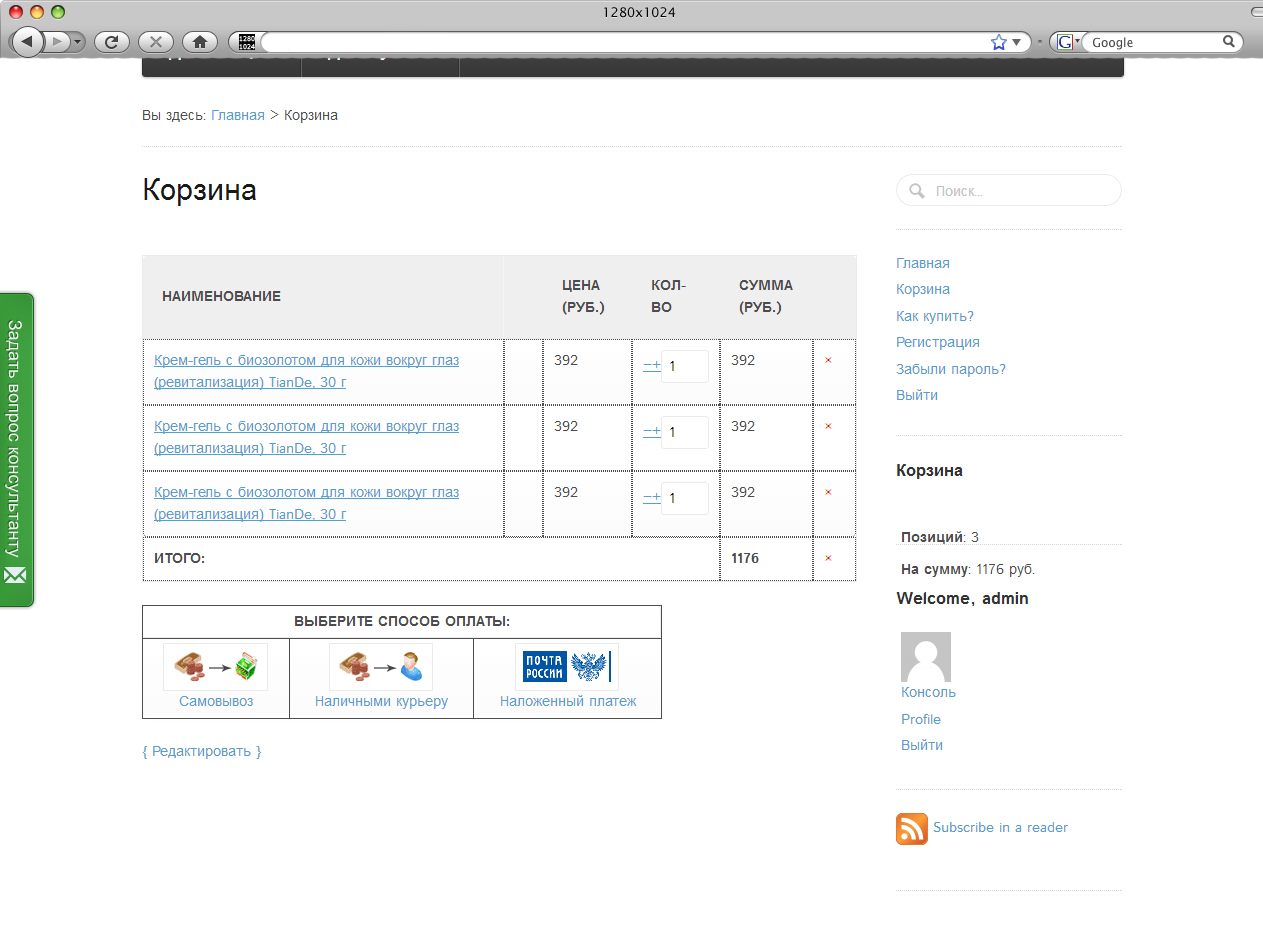Click the admin avatar placeholder image

pos(926,657)
